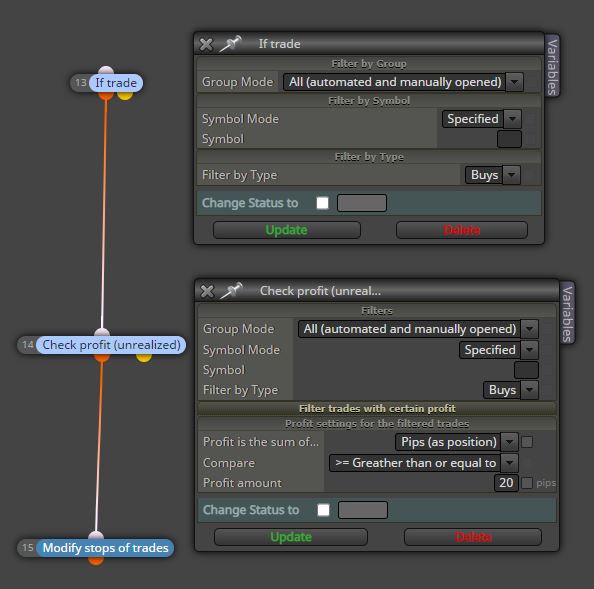
Task: Open Symbol Mode dropdown in Check profit
Action: click(499, 350)
